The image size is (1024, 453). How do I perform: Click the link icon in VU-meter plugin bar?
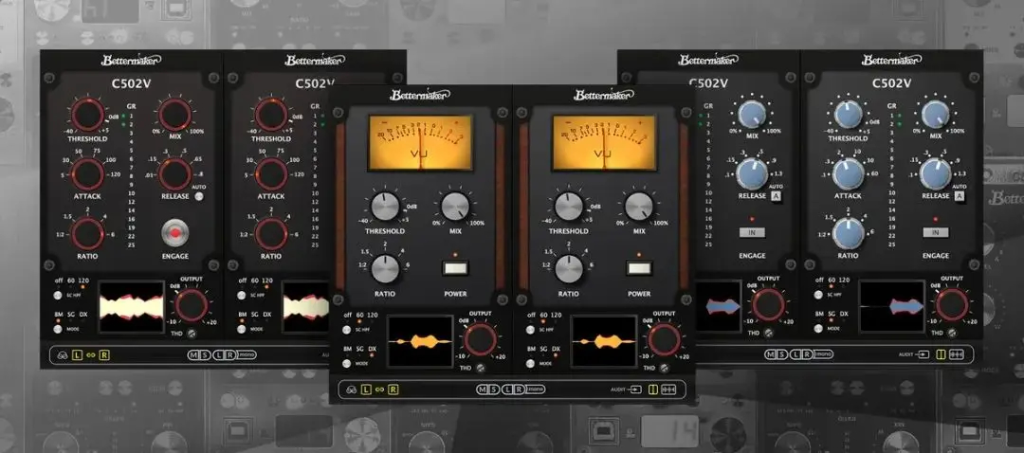(x=379, y=390)
